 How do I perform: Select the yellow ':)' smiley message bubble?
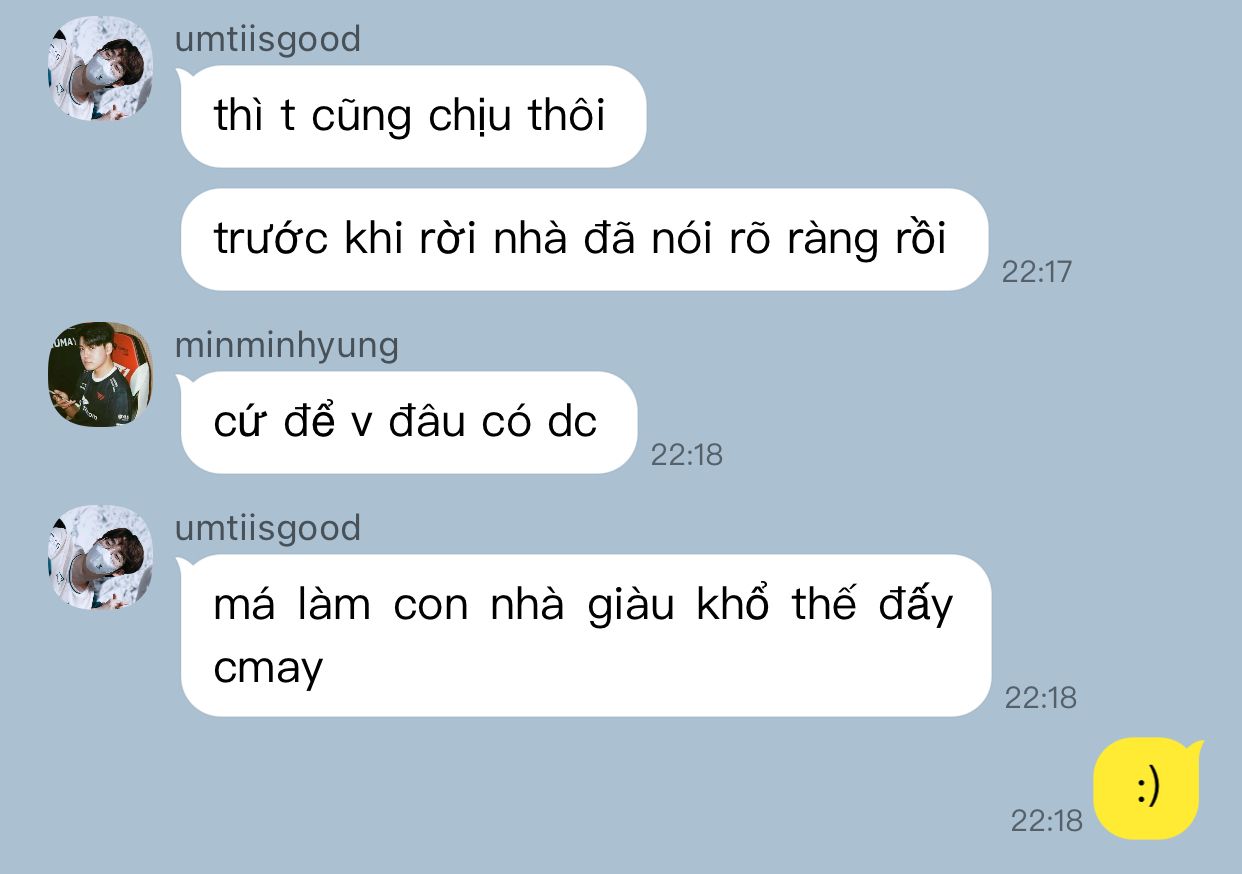click(1148, 788)
